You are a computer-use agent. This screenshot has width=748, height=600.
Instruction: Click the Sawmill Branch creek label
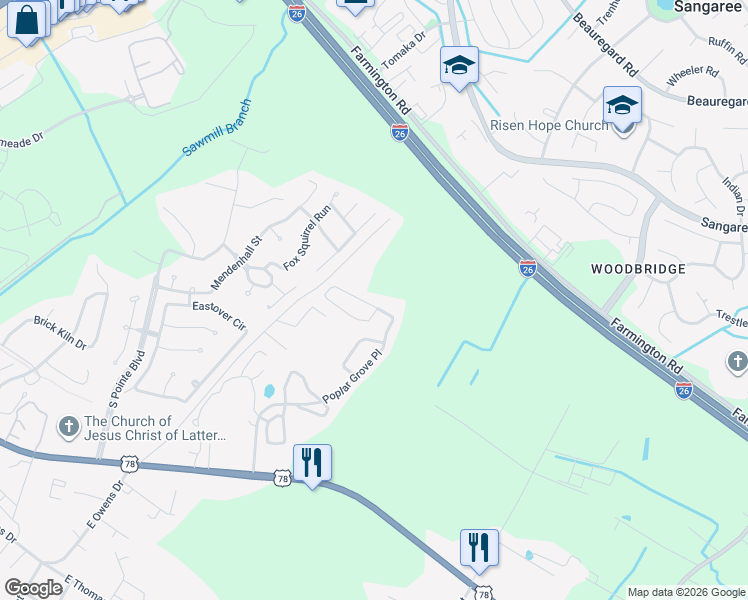[x=217, y=127]
